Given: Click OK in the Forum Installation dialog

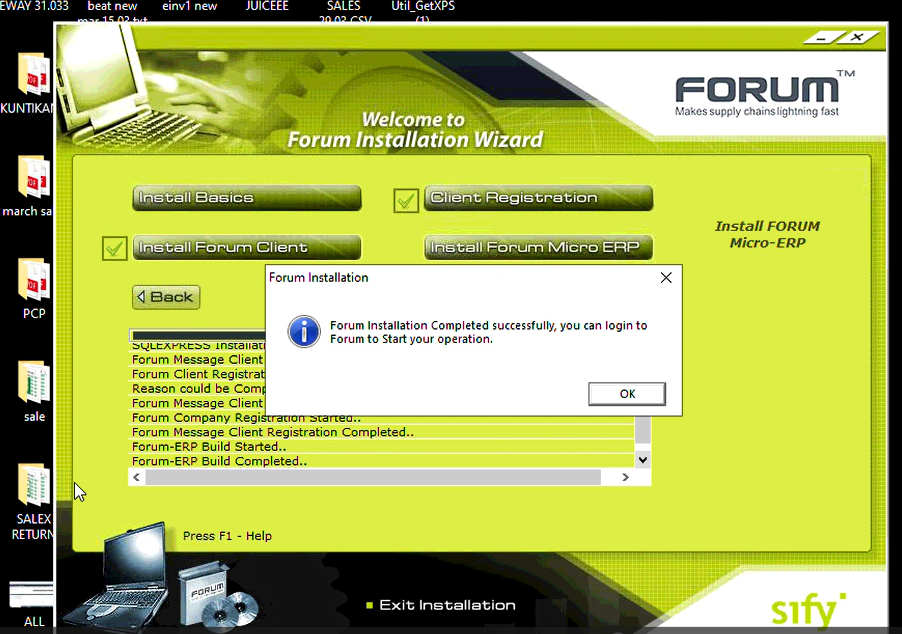Looking at the screenshot, I should coord(626,394).
